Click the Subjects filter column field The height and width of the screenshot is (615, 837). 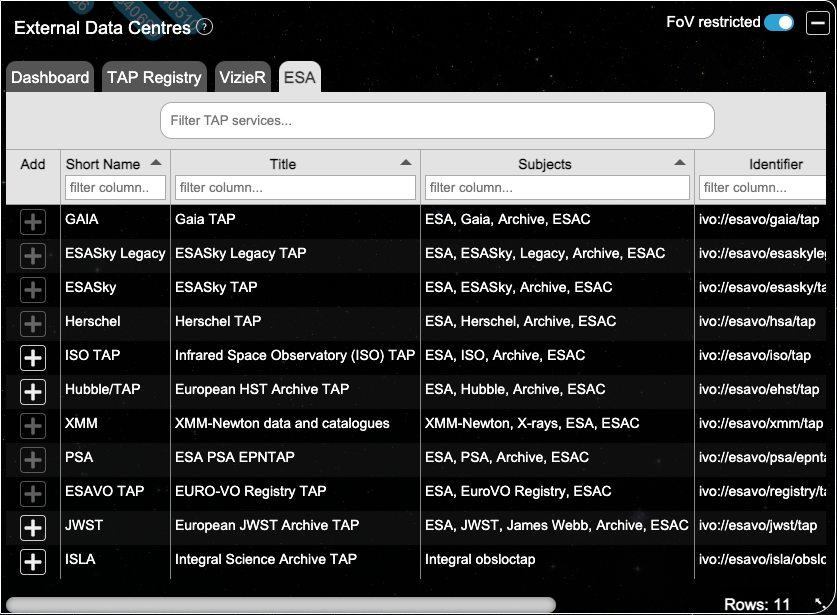pyautogui.click(x=557, y=188)
